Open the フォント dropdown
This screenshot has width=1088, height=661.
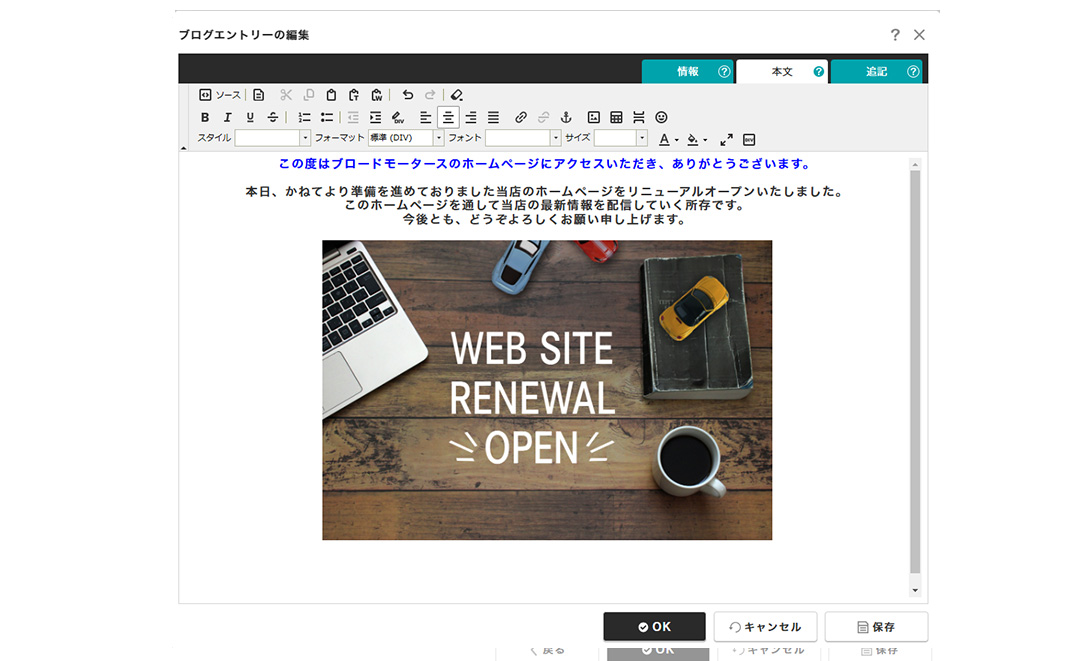(x=523, y=138)
